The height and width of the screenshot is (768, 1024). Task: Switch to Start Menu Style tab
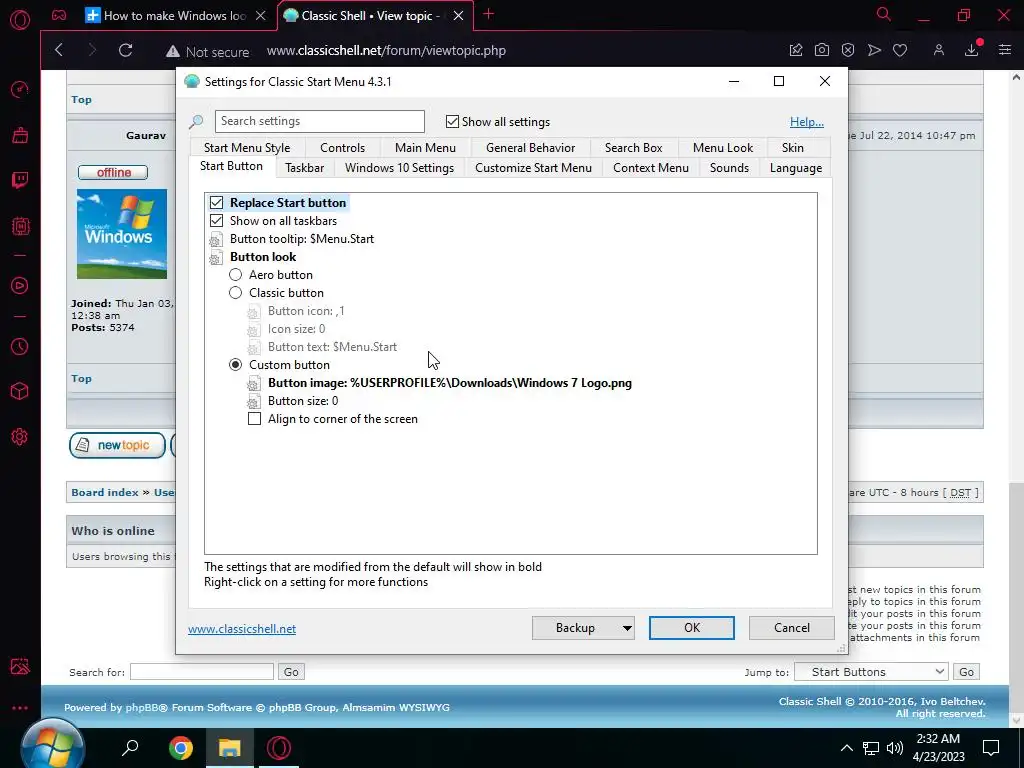point(247,148)
